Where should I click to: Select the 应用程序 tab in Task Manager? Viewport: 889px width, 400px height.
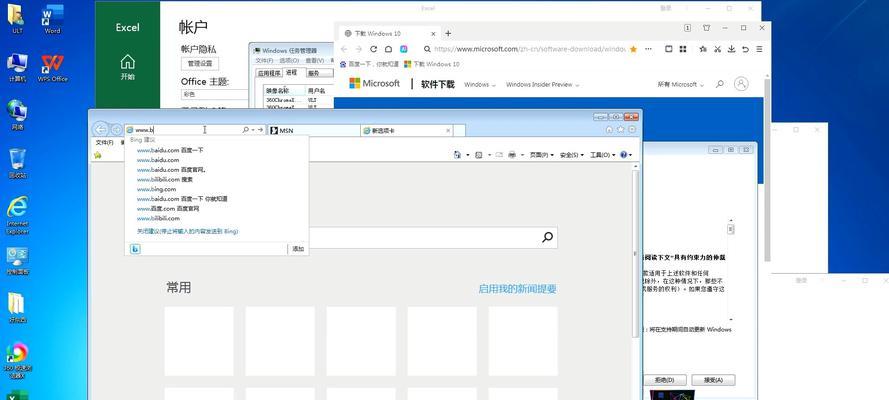tap(269, 73)
